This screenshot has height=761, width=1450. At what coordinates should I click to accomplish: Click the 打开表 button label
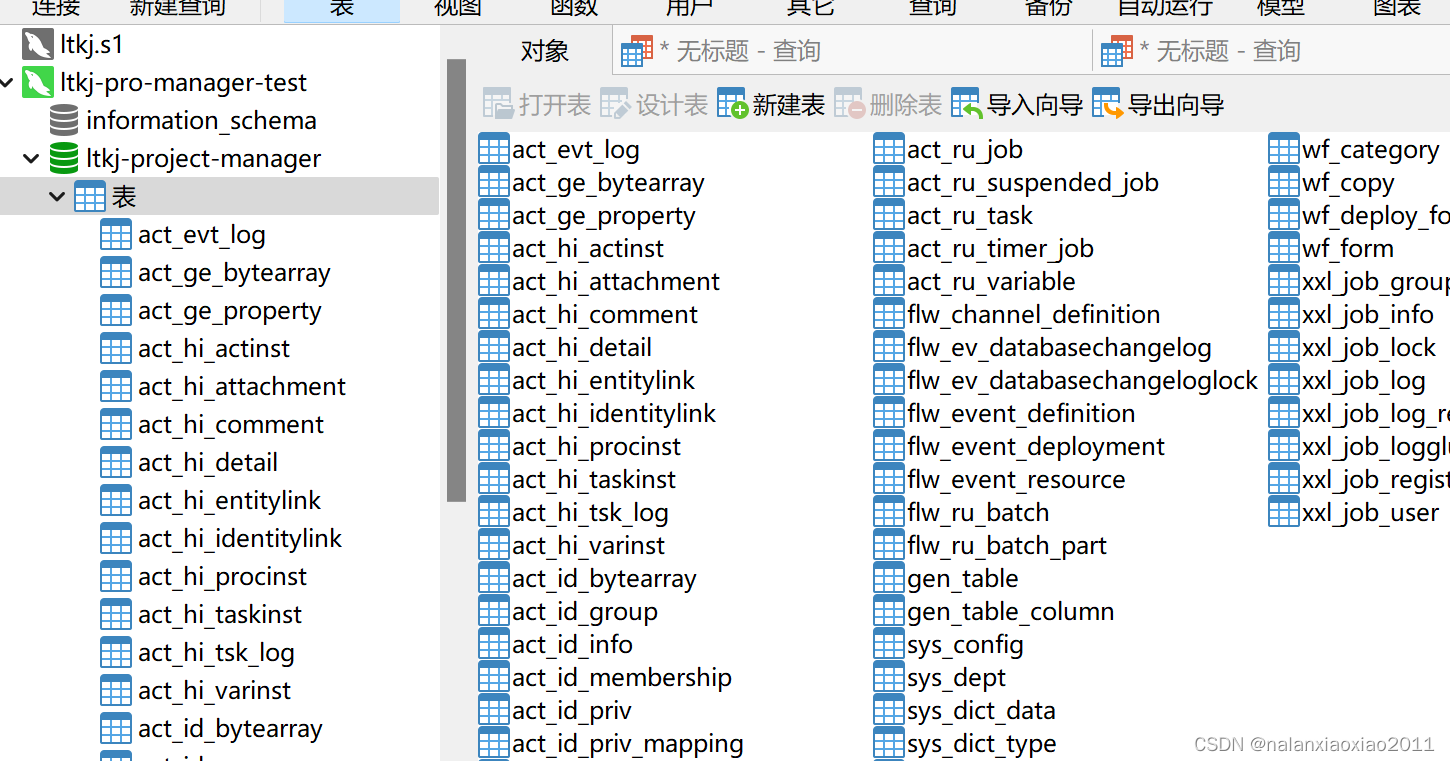[555, 105]
